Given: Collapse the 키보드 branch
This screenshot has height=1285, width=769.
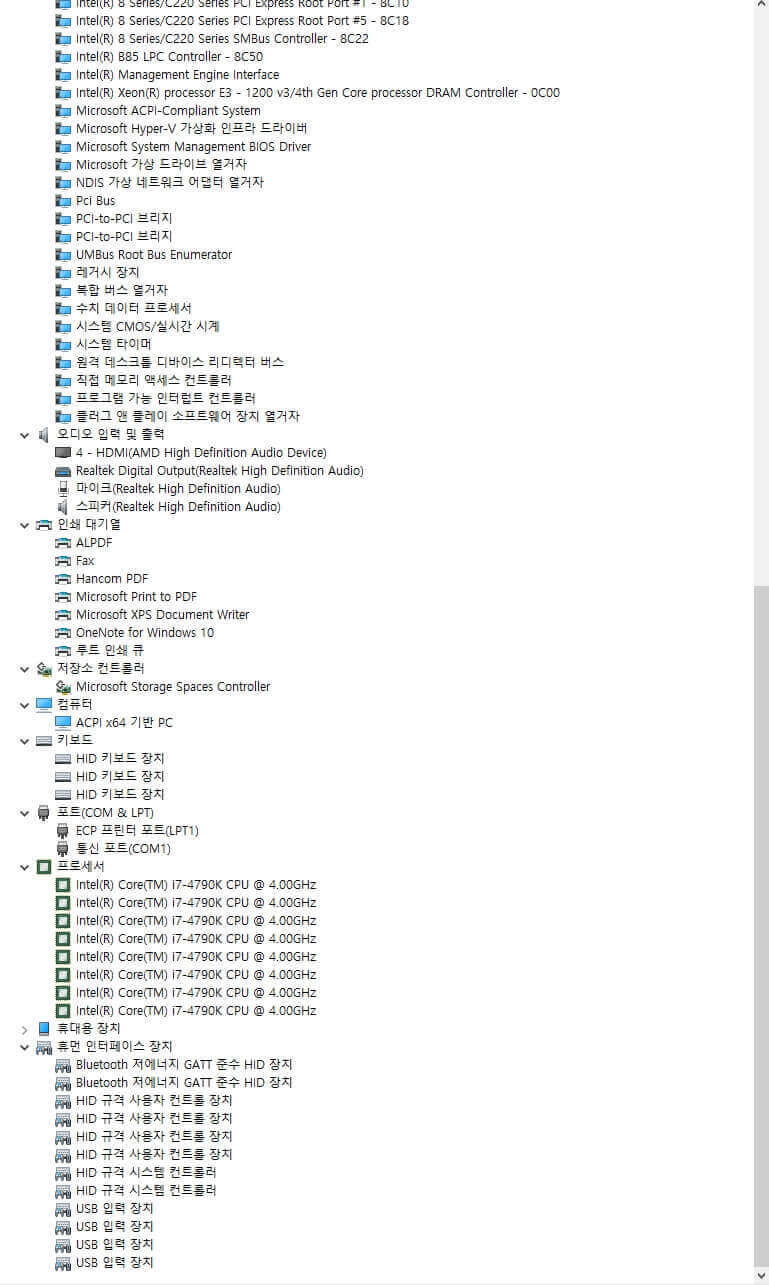Looking at the screenshot, I should 25,740.
